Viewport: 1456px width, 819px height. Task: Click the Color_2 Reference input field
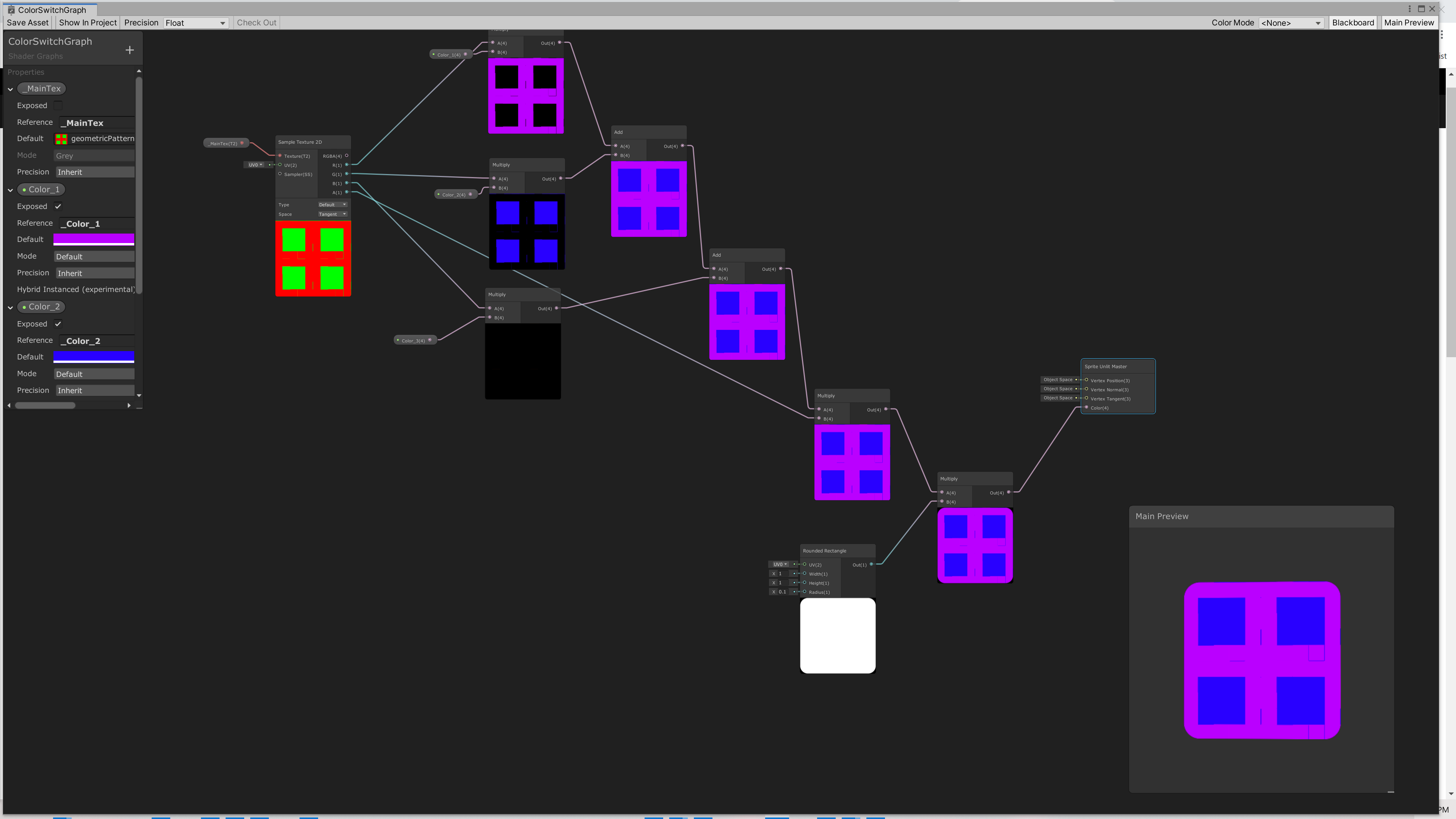pyautogui.click(x=96, y=341)
